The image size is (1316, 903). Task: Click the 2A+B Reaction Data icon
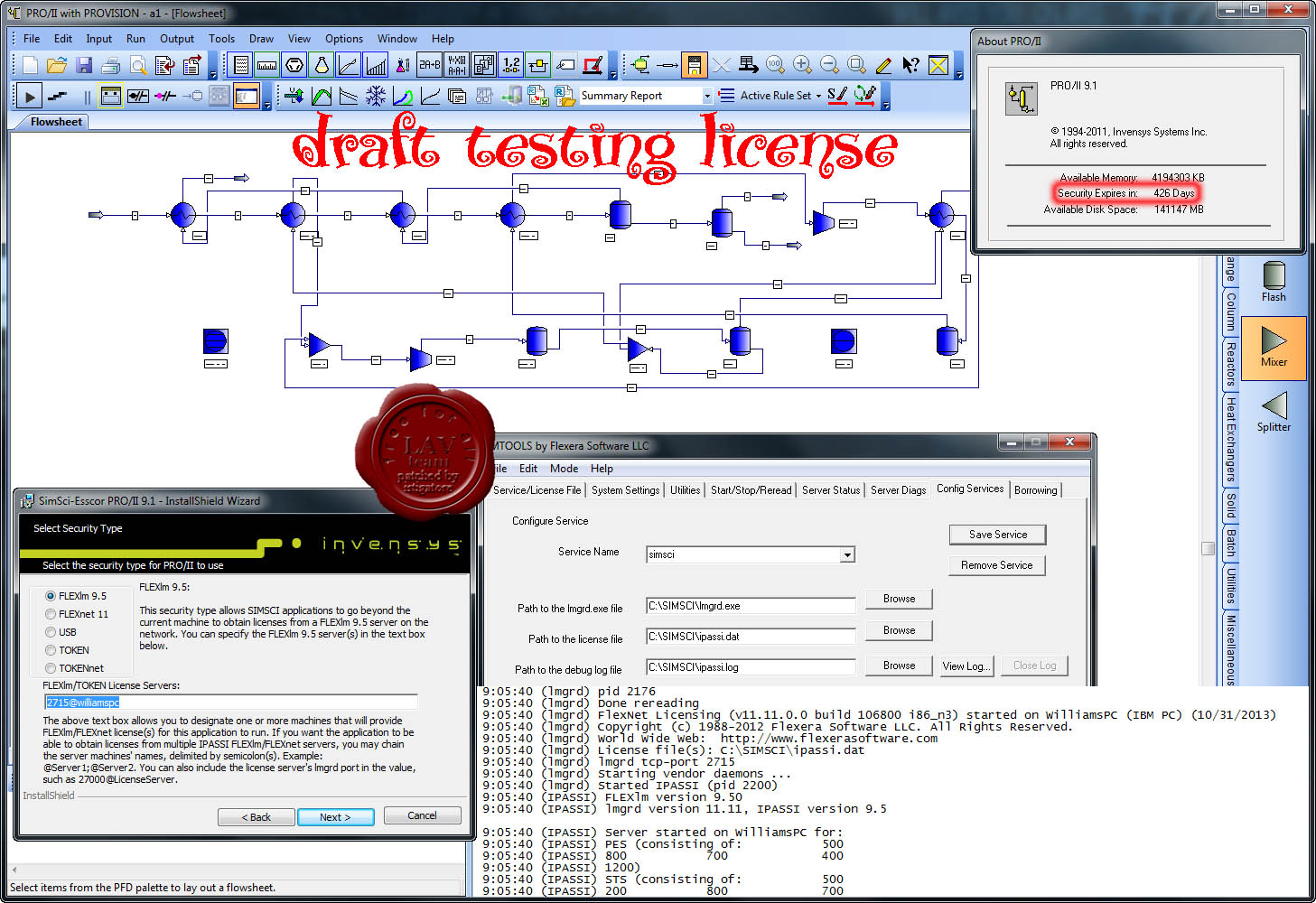pos(429,65)
